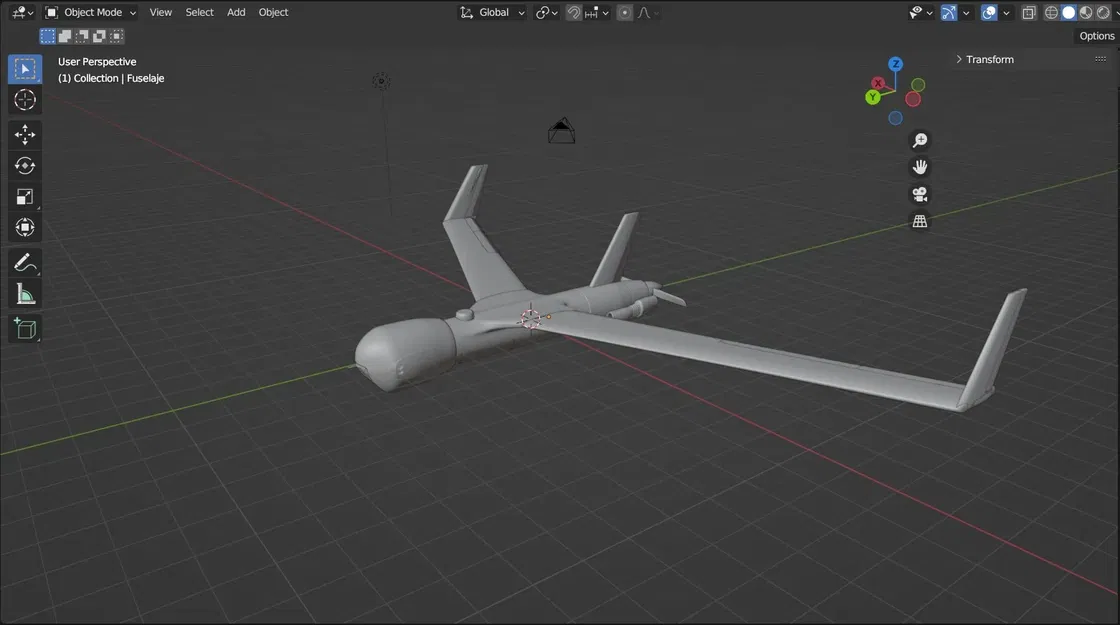Activate the Cursor tool
Screen dimensions: 1120x625
coord(24,99)
